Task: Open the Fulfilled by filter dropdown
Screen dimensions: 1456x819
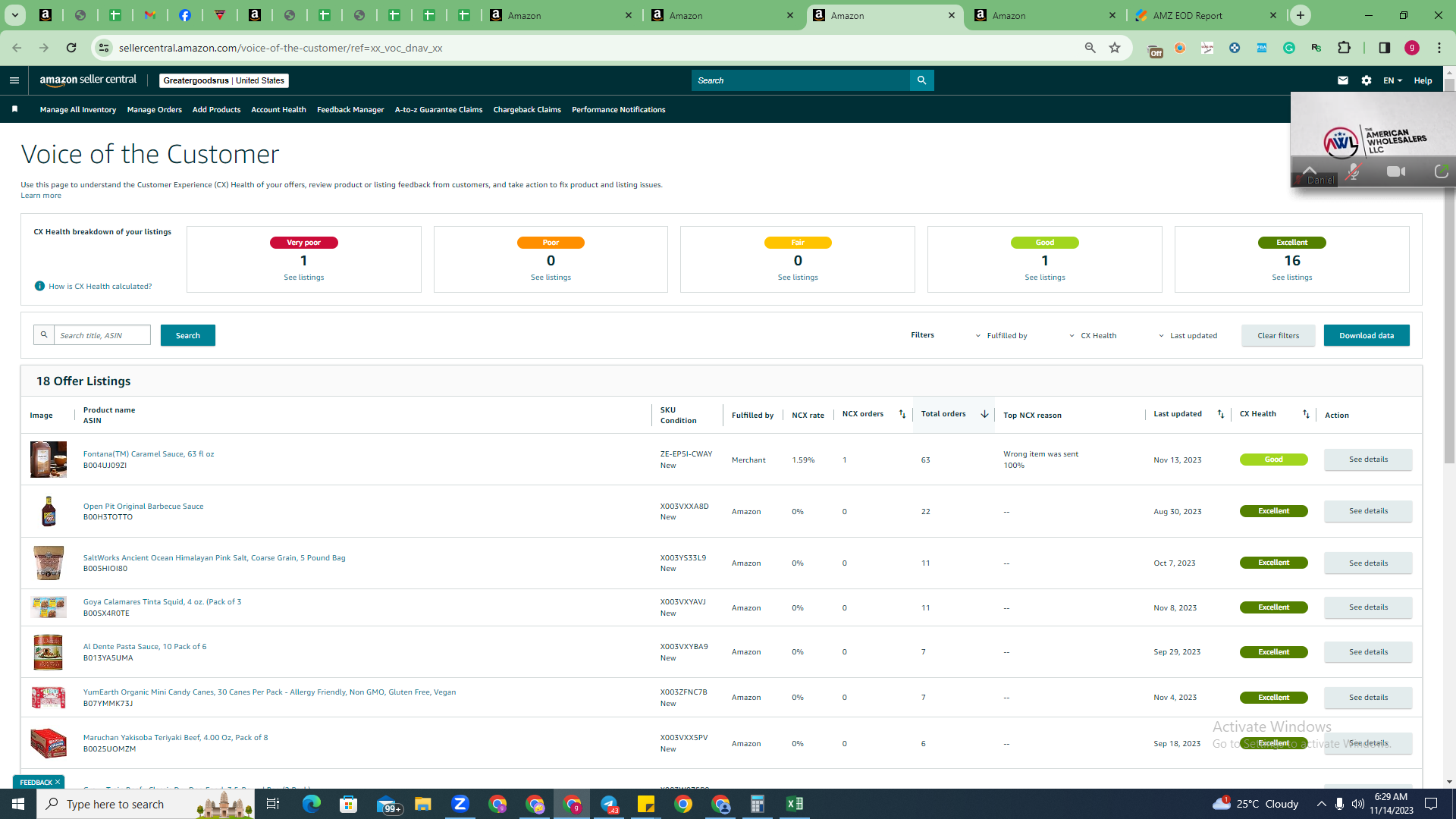Action: [1001, 335]
